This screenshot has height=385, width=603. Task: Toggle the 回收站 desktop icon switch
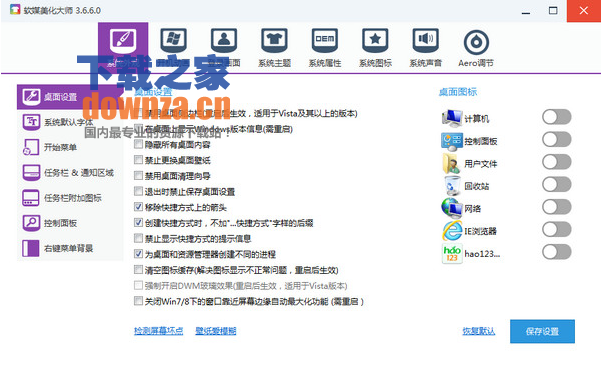click(556, 185)
